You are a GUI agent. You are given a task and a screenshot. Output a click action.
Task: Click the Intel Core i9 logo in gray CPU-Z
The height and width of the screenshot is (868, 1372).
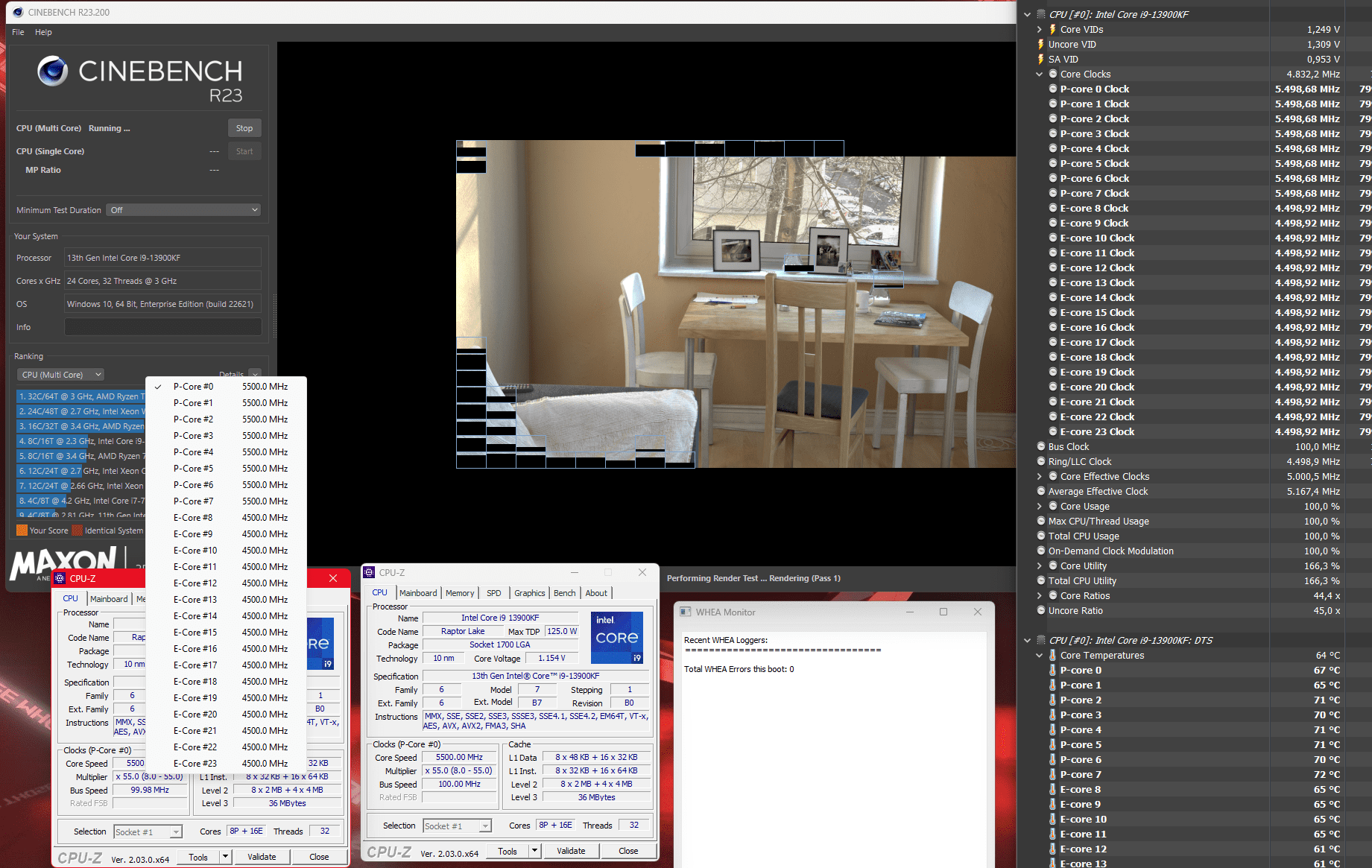616,637
